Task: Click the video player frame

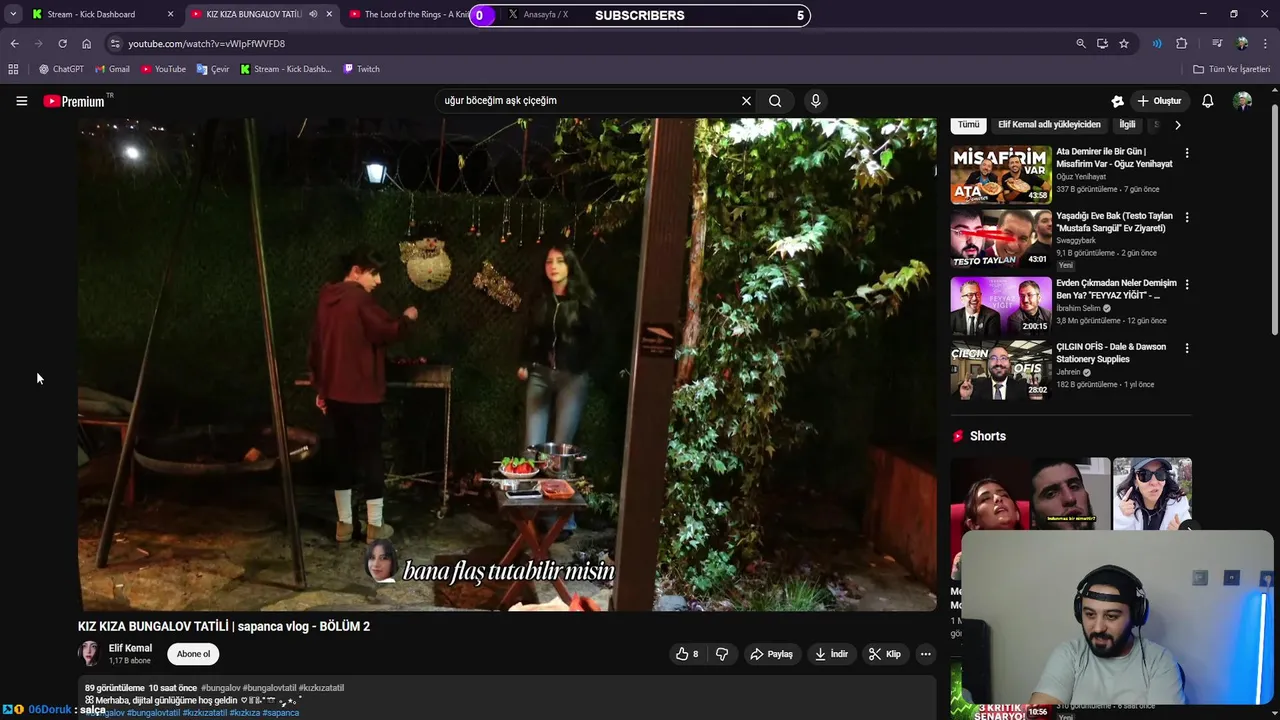Action: (507, 364)
